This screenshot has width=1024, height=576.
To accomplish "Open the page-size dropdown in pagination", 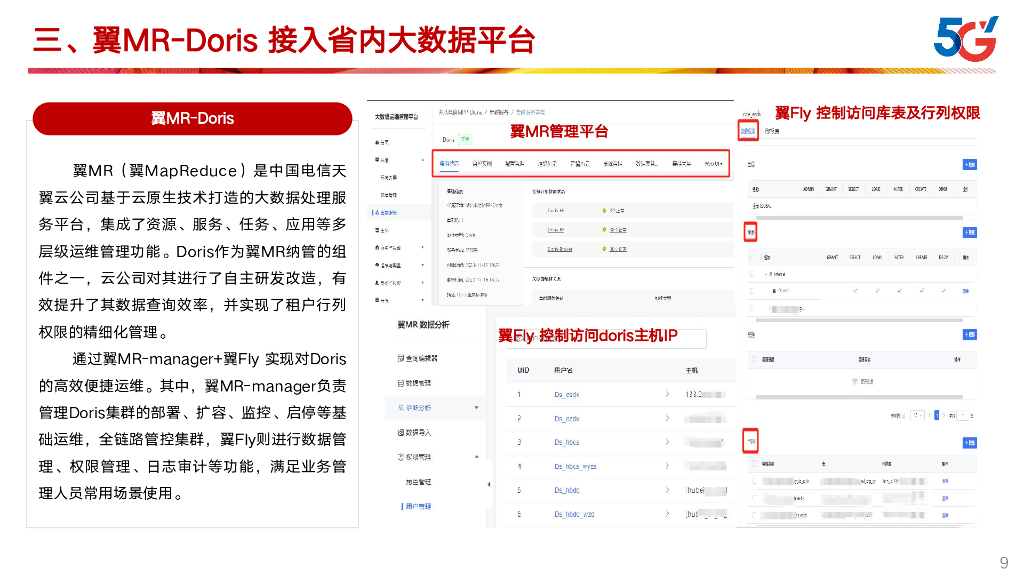I will click(x=917, y=416).
